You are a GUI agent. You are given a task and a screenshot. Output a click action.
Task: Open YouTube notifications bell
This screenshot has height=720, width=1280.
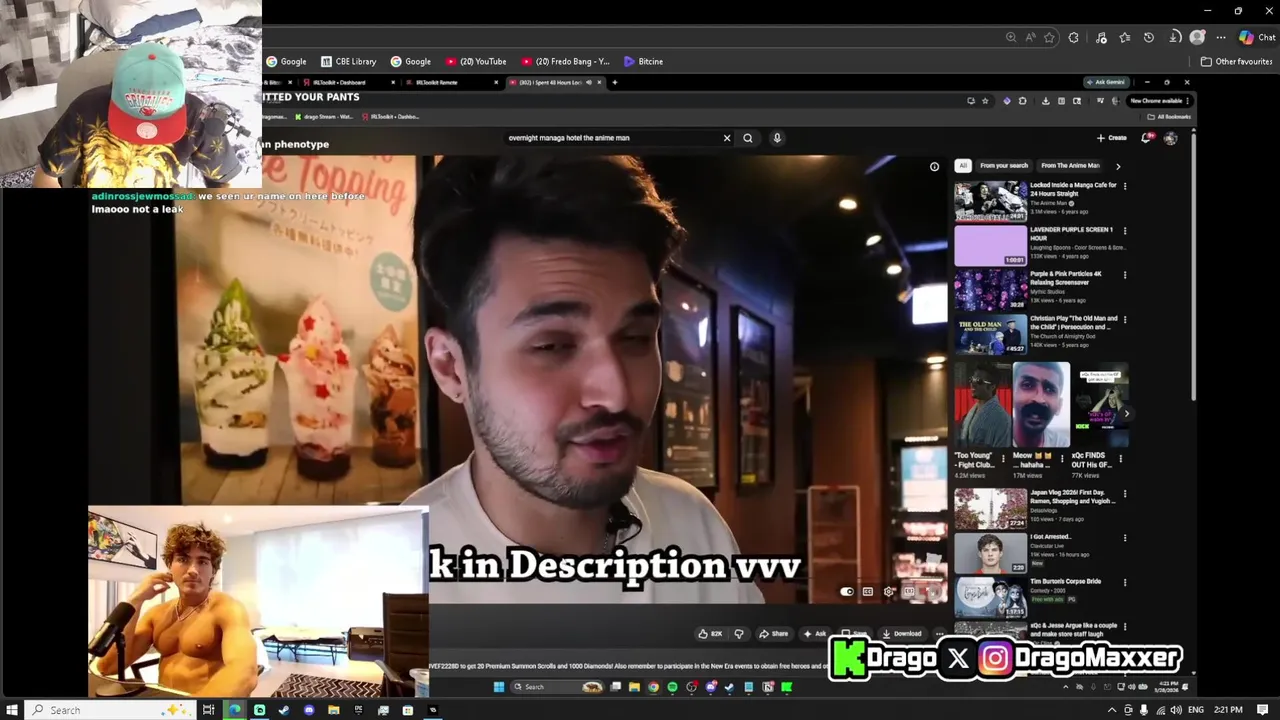(x=1146, y=138)
